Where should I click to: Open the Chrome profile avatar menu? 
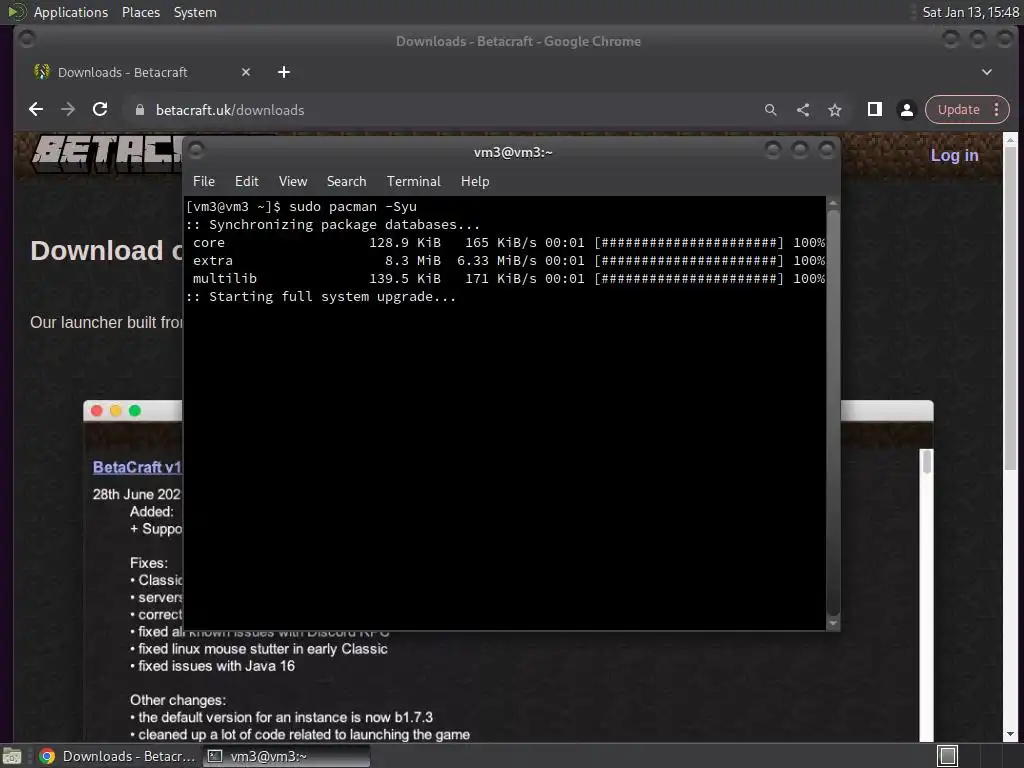point(906,110)
